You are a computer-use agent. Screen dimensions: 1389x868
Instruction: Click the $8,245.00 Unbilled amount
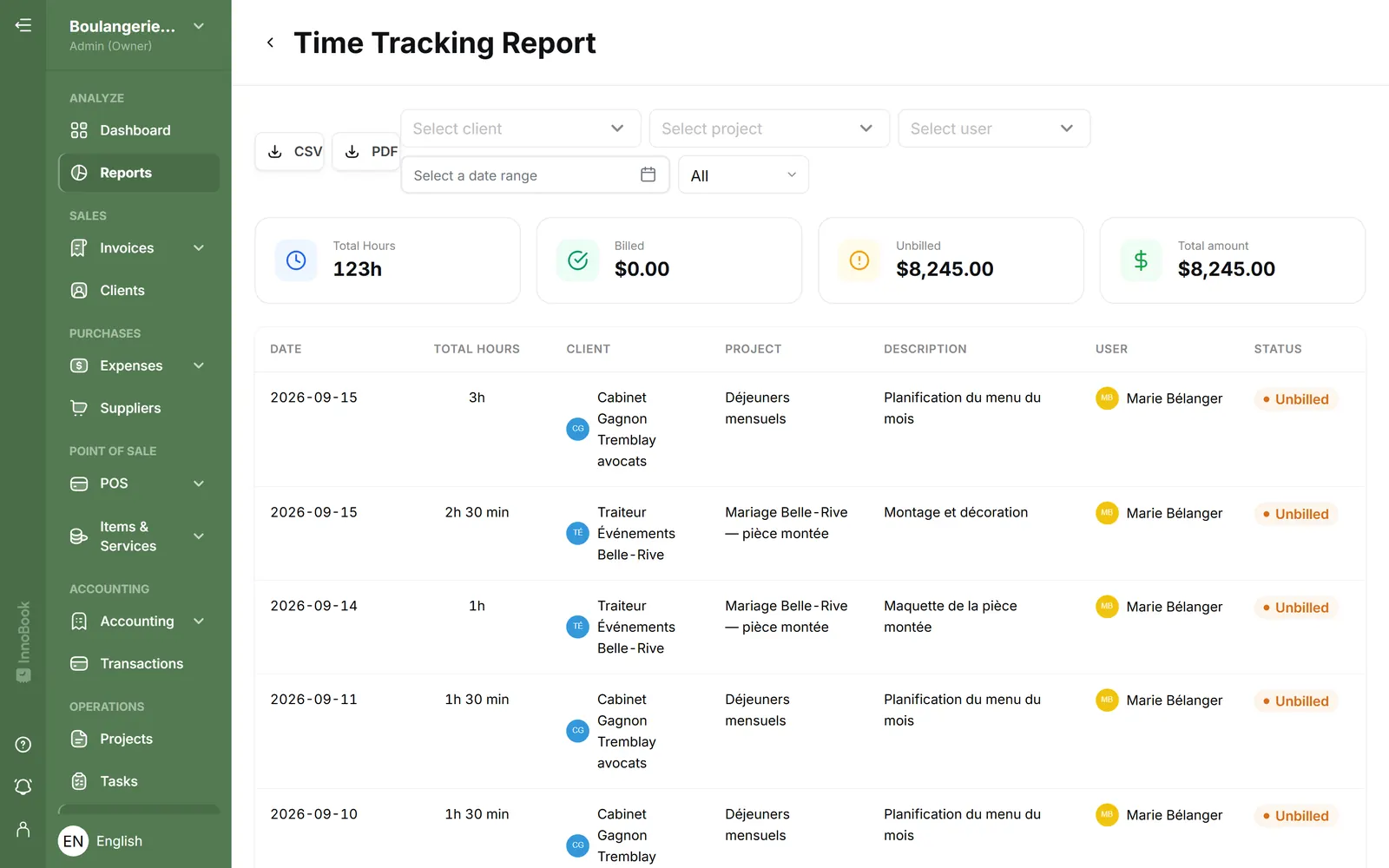(x=945, y=269)
